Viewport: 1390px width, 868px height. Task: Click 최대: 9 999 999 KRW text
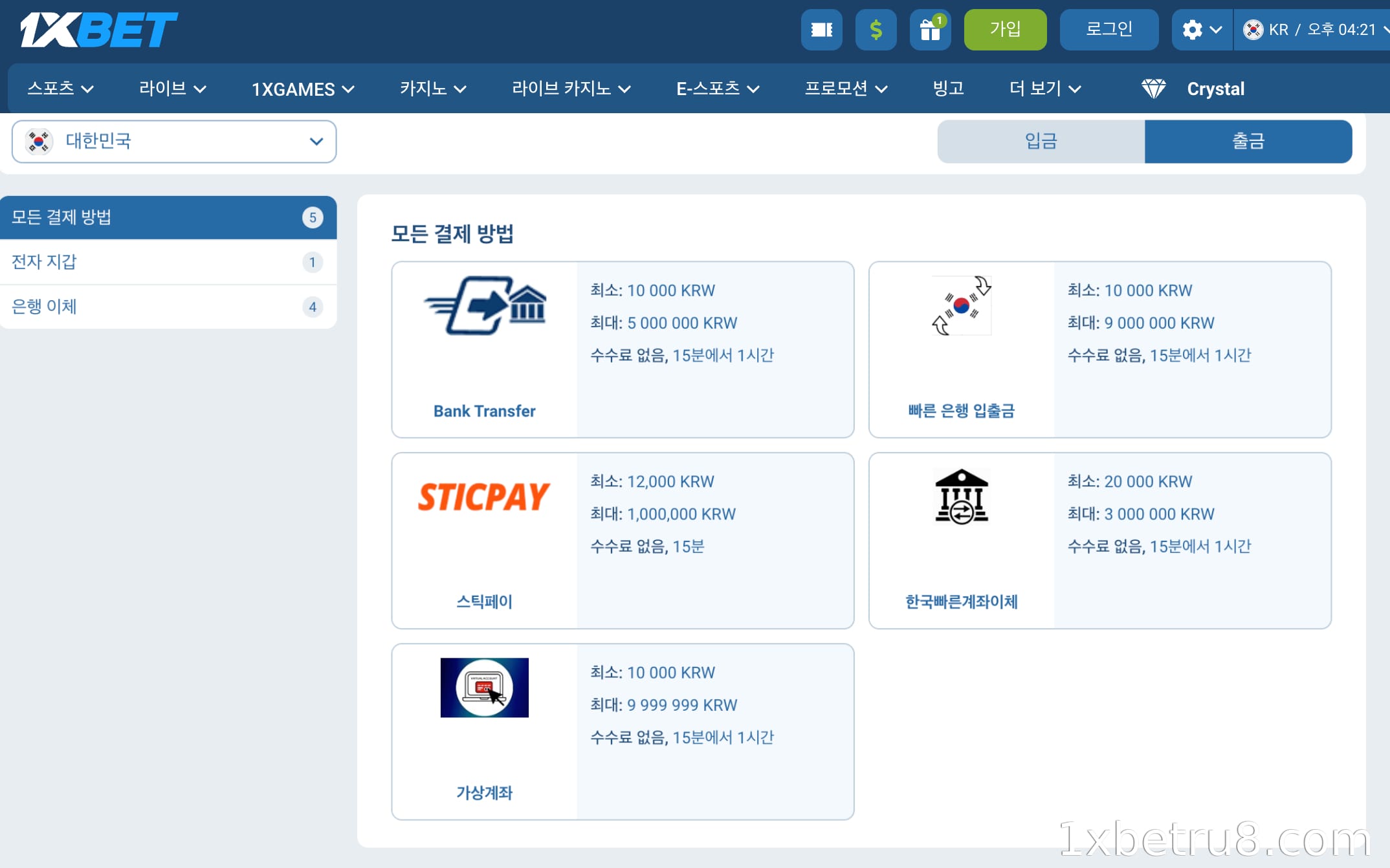[x=664, y=705]
